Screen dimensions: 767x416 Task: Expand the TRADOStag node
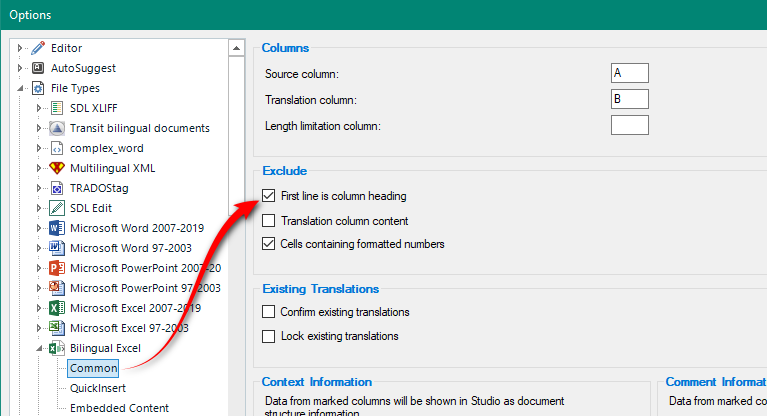coord(39,188)
